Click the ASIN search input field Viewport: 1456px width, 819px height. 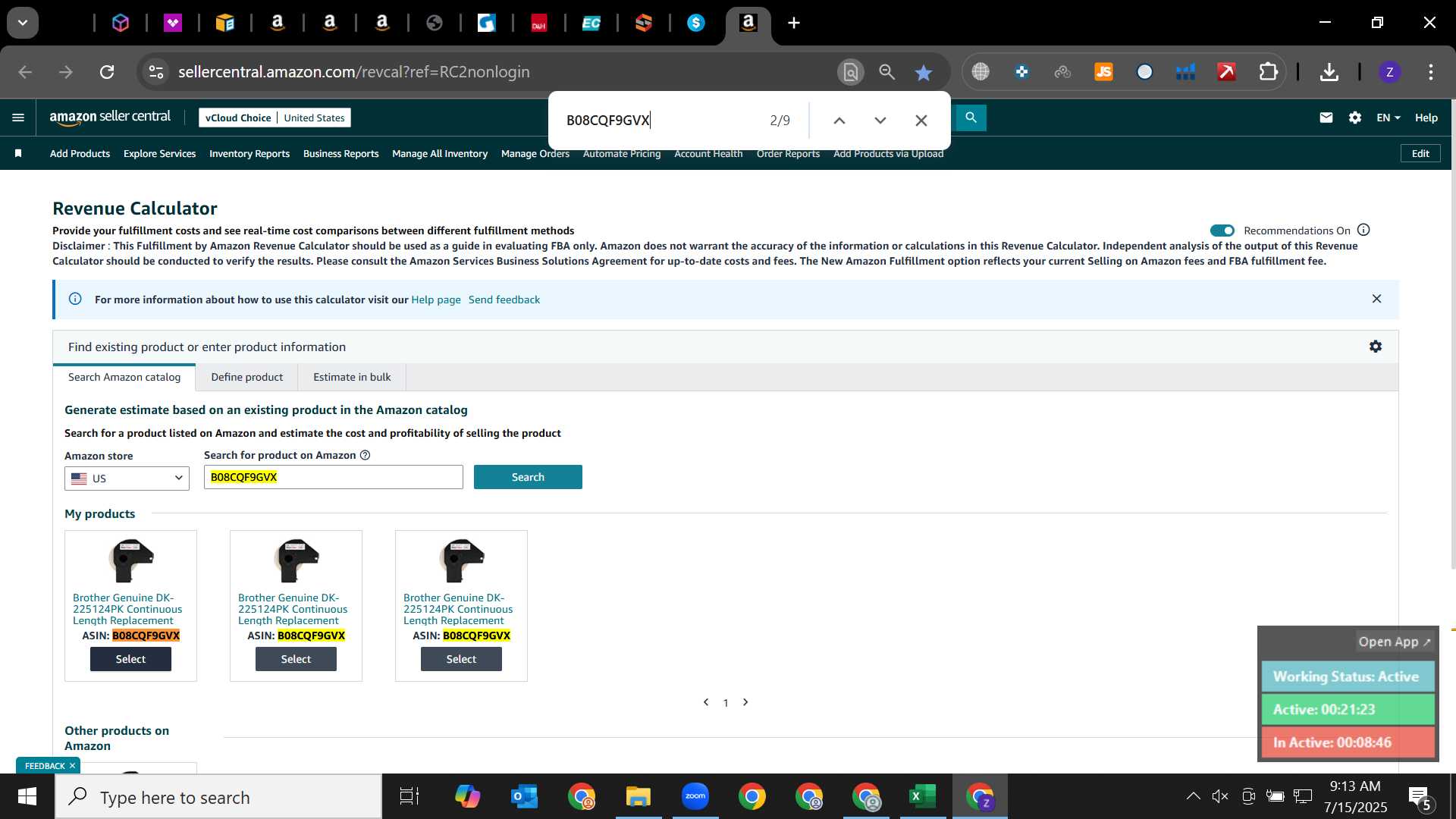click(334, 477)
